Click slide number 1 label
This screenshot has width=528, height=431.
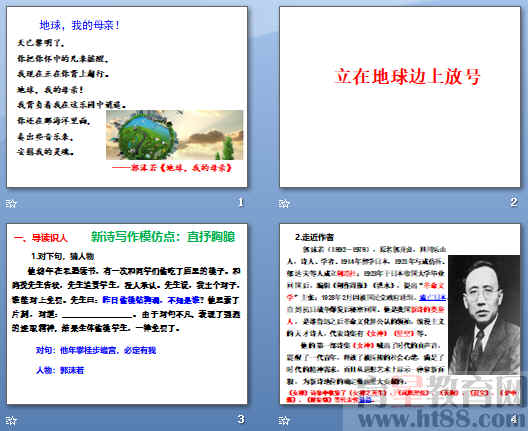[x=241, y=202]
